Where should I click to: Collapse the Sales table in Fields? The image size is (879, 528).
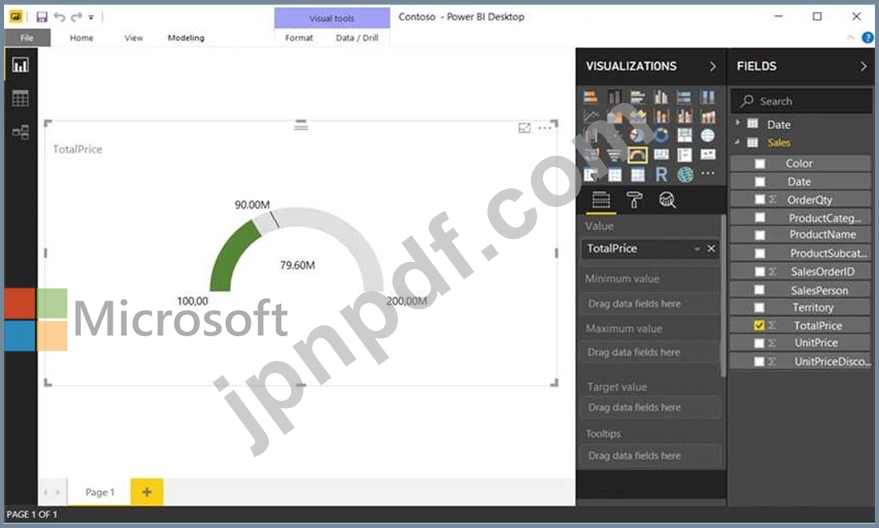pyautogui.click(x=738, y=142)
